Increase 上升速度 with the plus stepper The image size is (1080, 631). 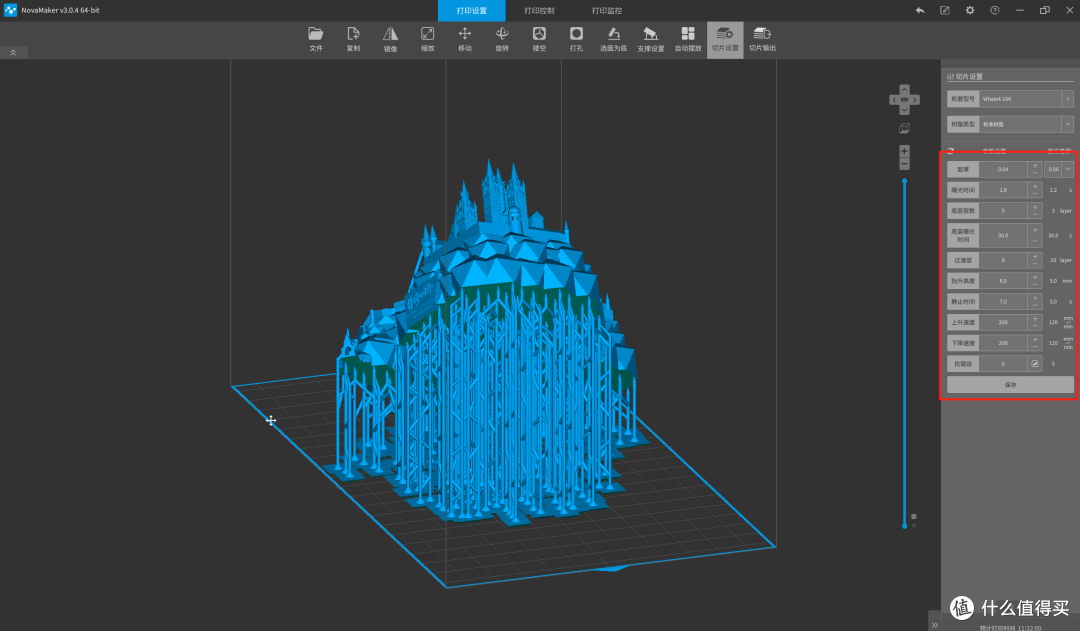[x=1035, y=318]
